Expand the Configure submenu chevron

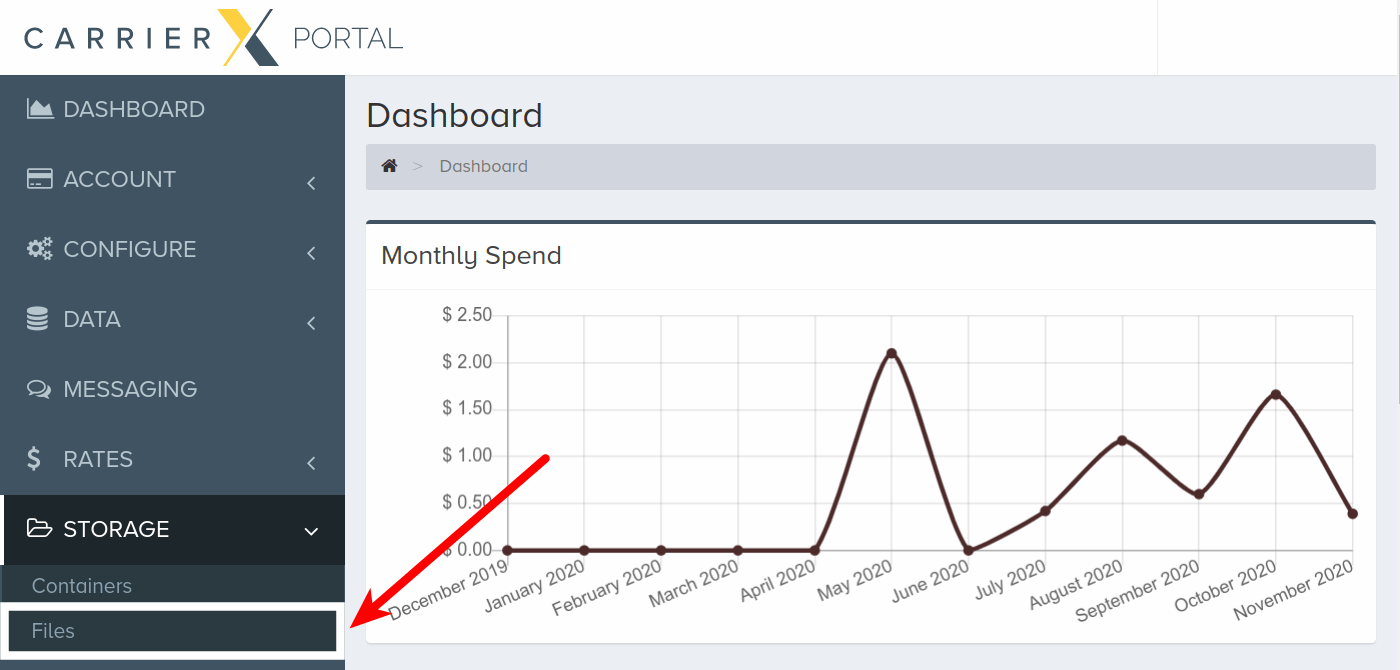point(312,253)
